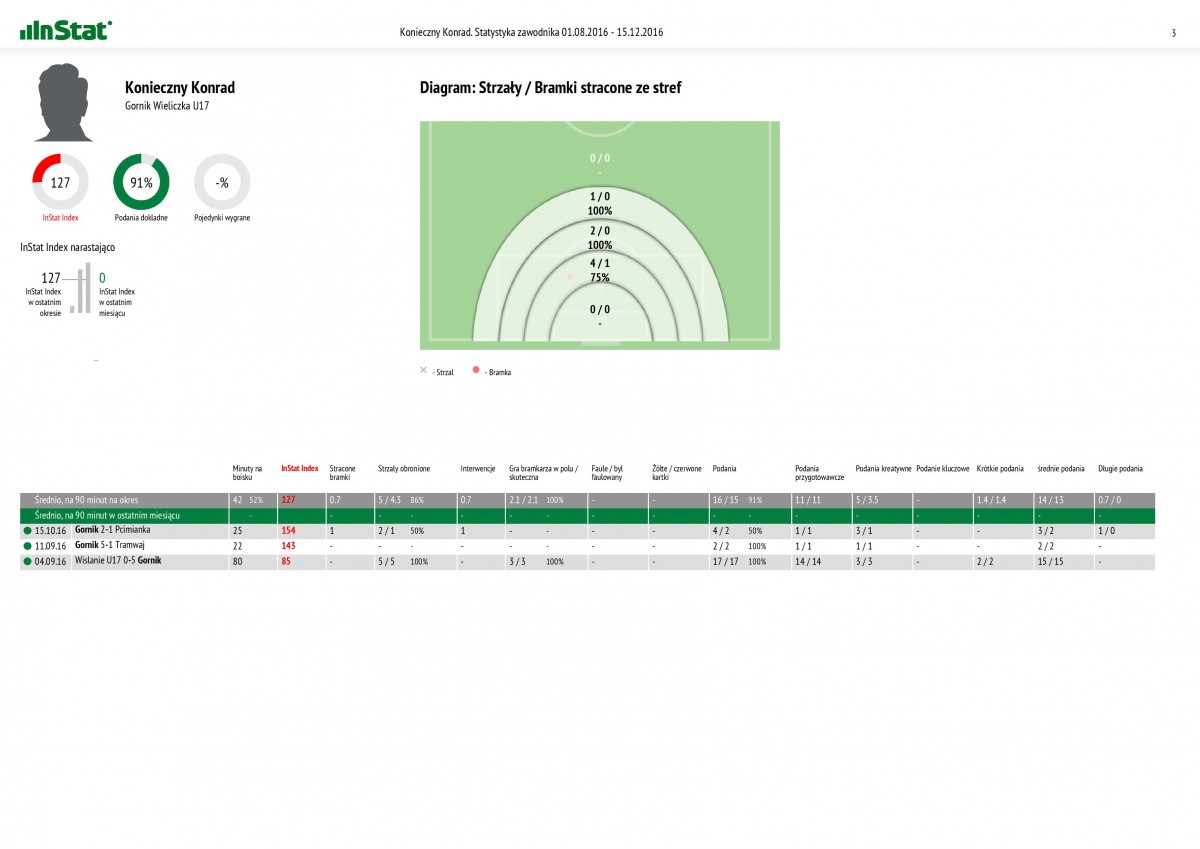This screenshot has width=1200, height=849.
Task: Click the Podania kreatywne column header
Action: coord(883,468)
